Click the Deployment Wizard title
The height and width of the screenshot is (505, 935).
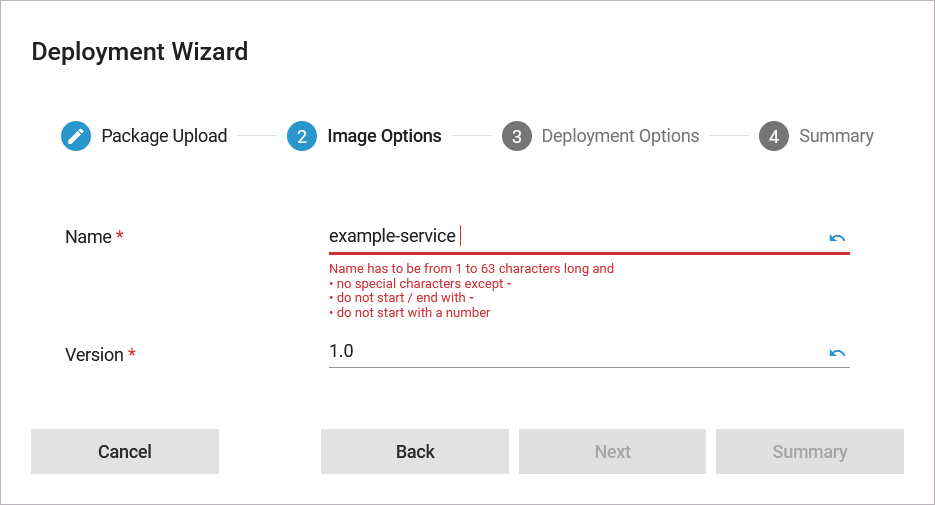point(140,52)
